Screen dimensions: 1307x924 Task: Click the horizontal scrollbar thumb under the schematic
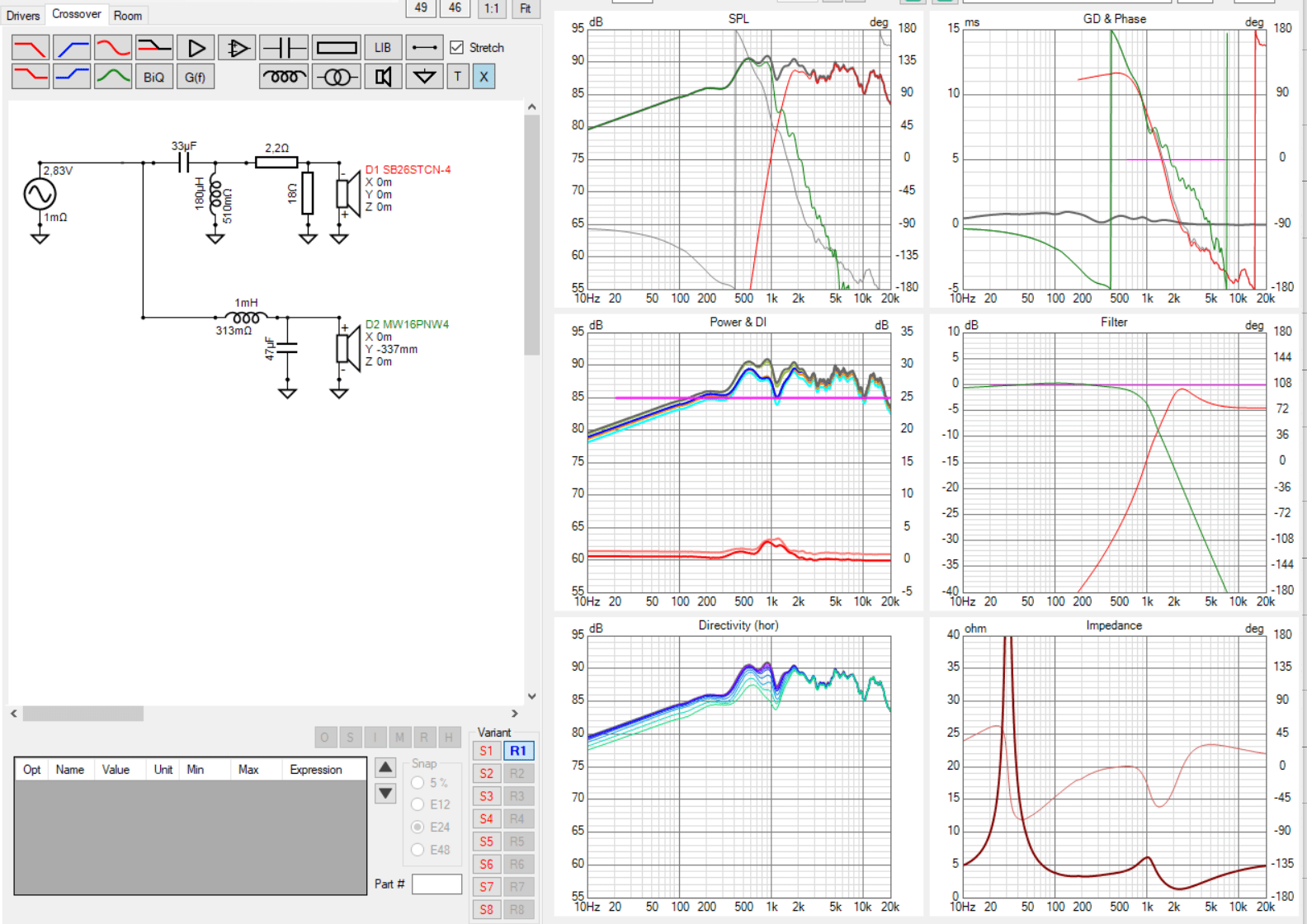pyautogui.click(x=83, y=714)
